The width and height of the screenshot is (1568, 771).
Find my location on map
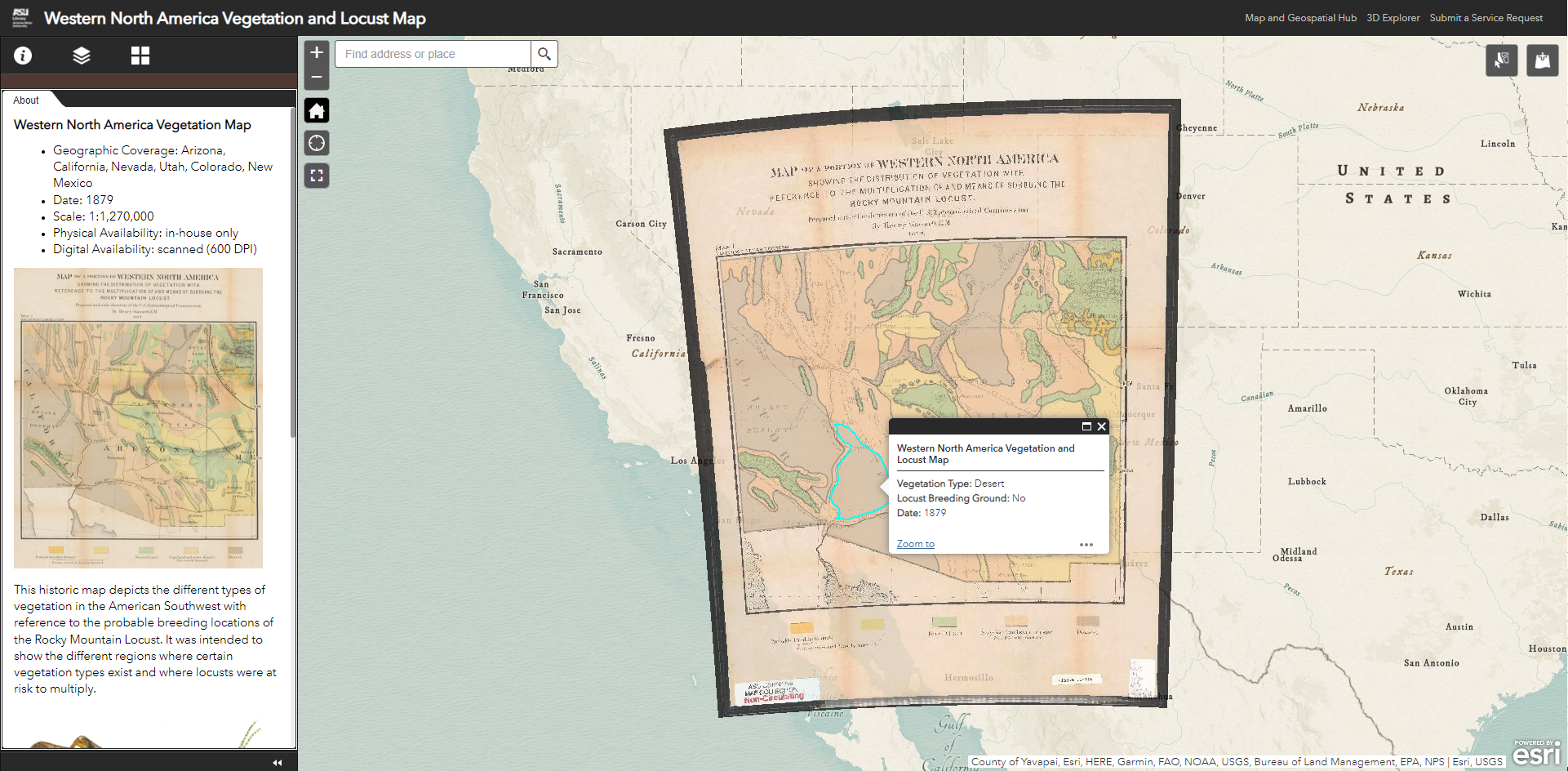pos(317,143)
